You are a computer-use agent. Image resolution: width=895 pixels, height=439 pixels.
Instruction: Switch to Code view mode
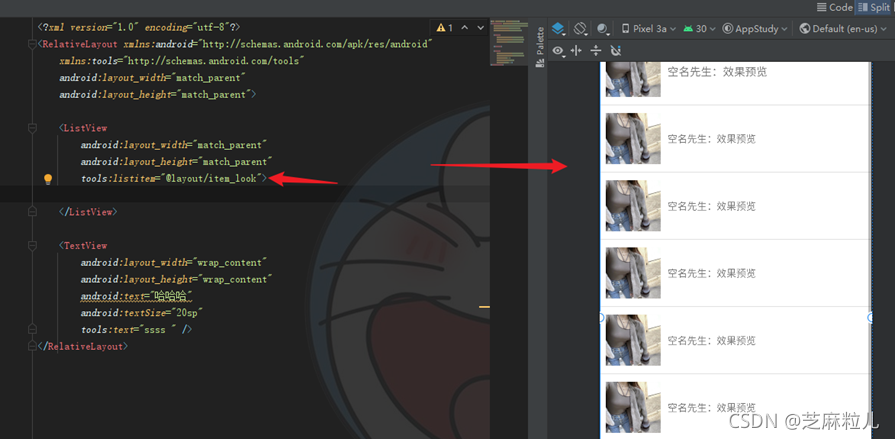834,7
